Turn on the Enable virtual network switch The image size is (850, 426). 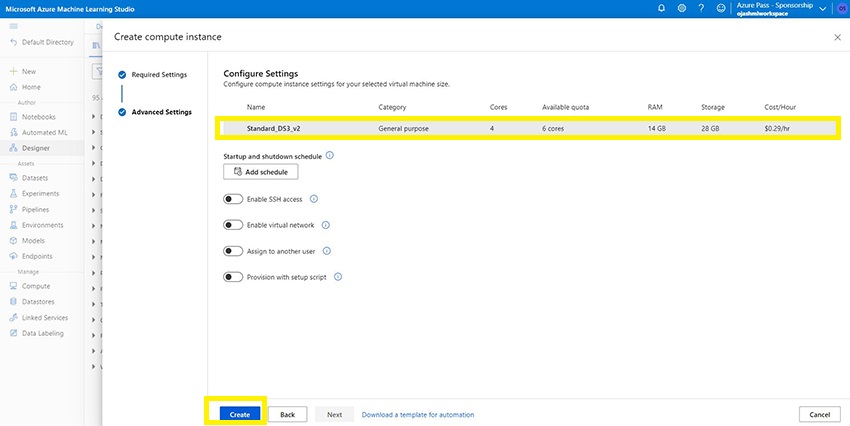(233, 225)
